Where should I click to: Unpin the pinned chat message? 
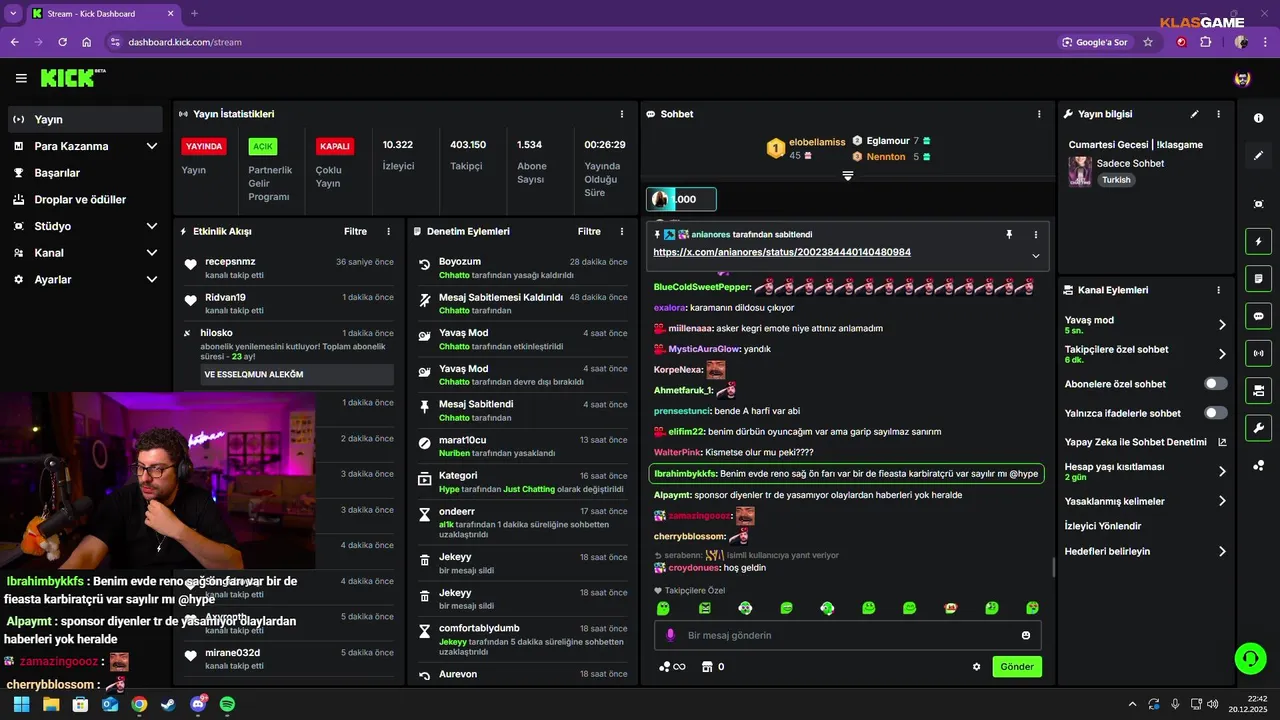pos(1009,234)
